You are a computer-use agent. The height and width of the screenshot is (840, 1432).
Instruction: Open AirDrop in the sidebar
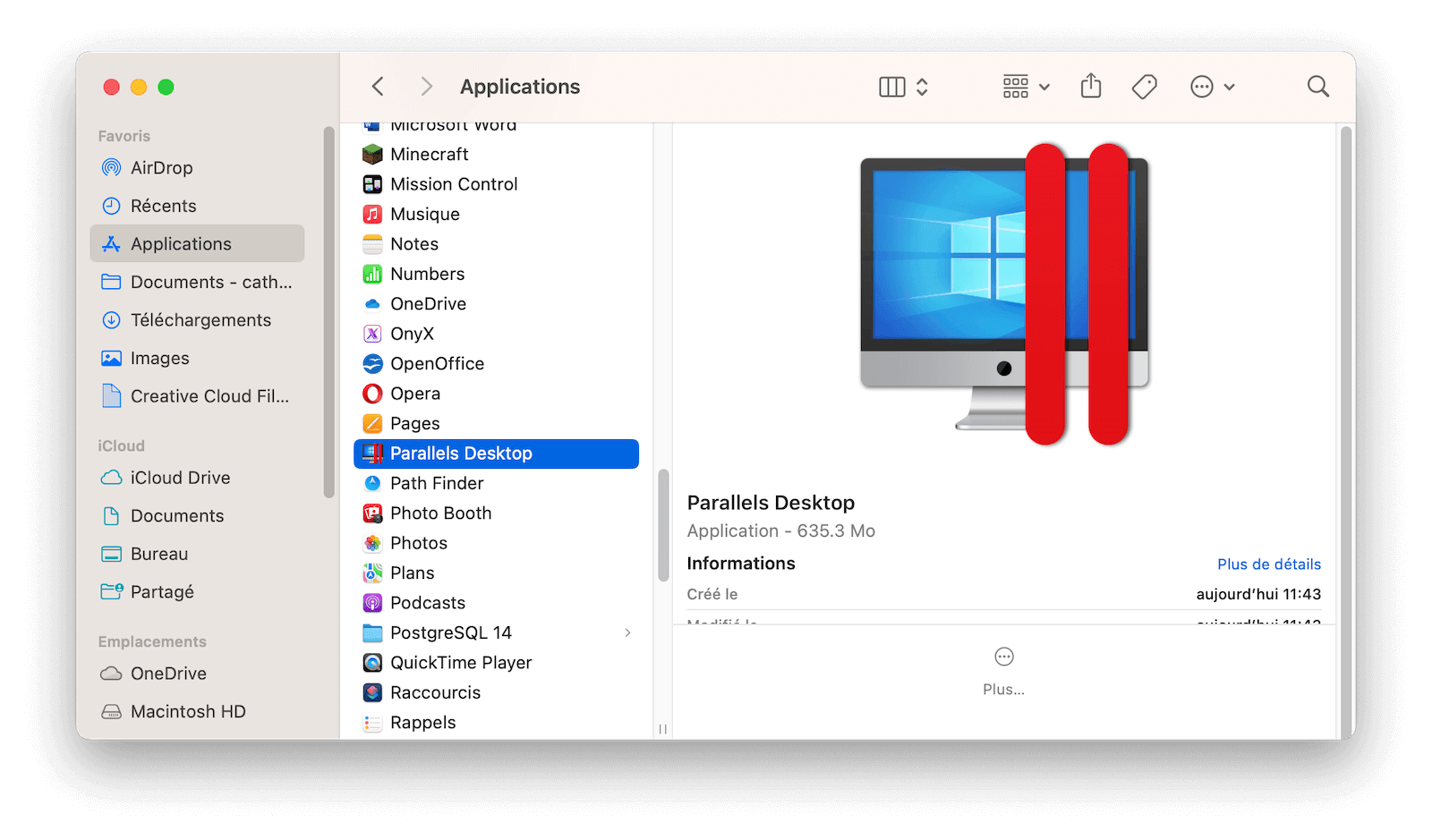coord(197,168)
